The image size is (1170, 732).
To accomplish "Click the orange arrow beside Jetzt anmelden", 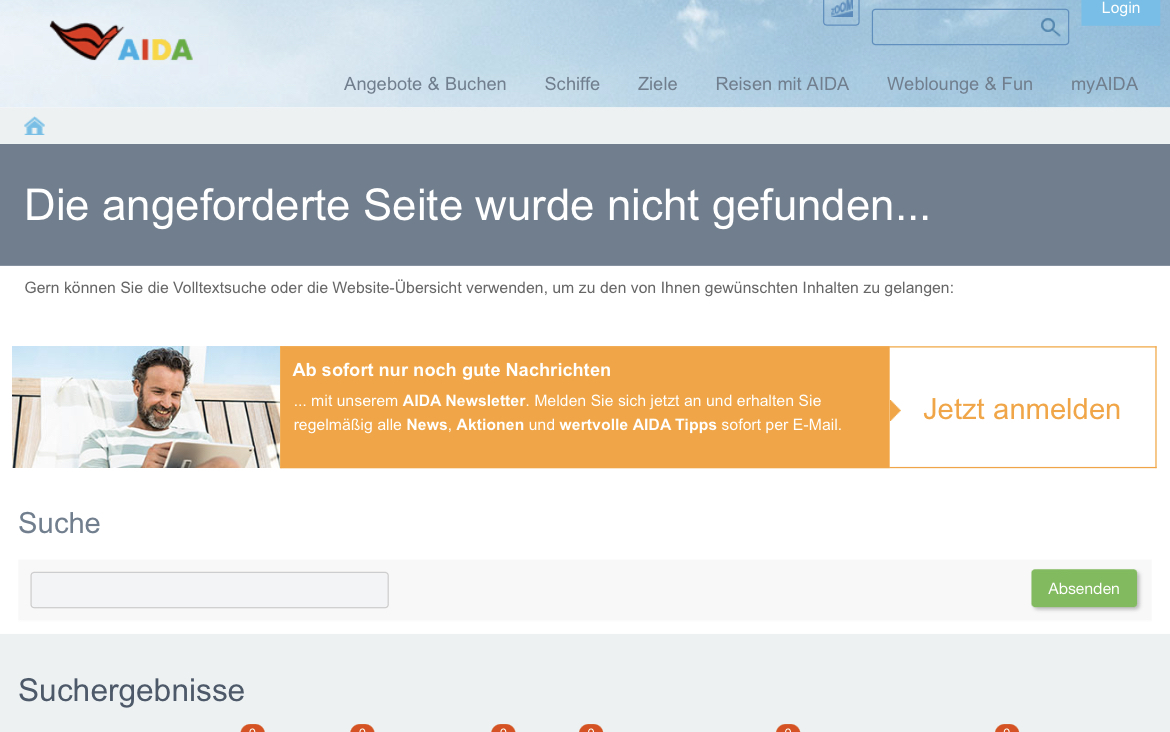I will tap(895, 410).
